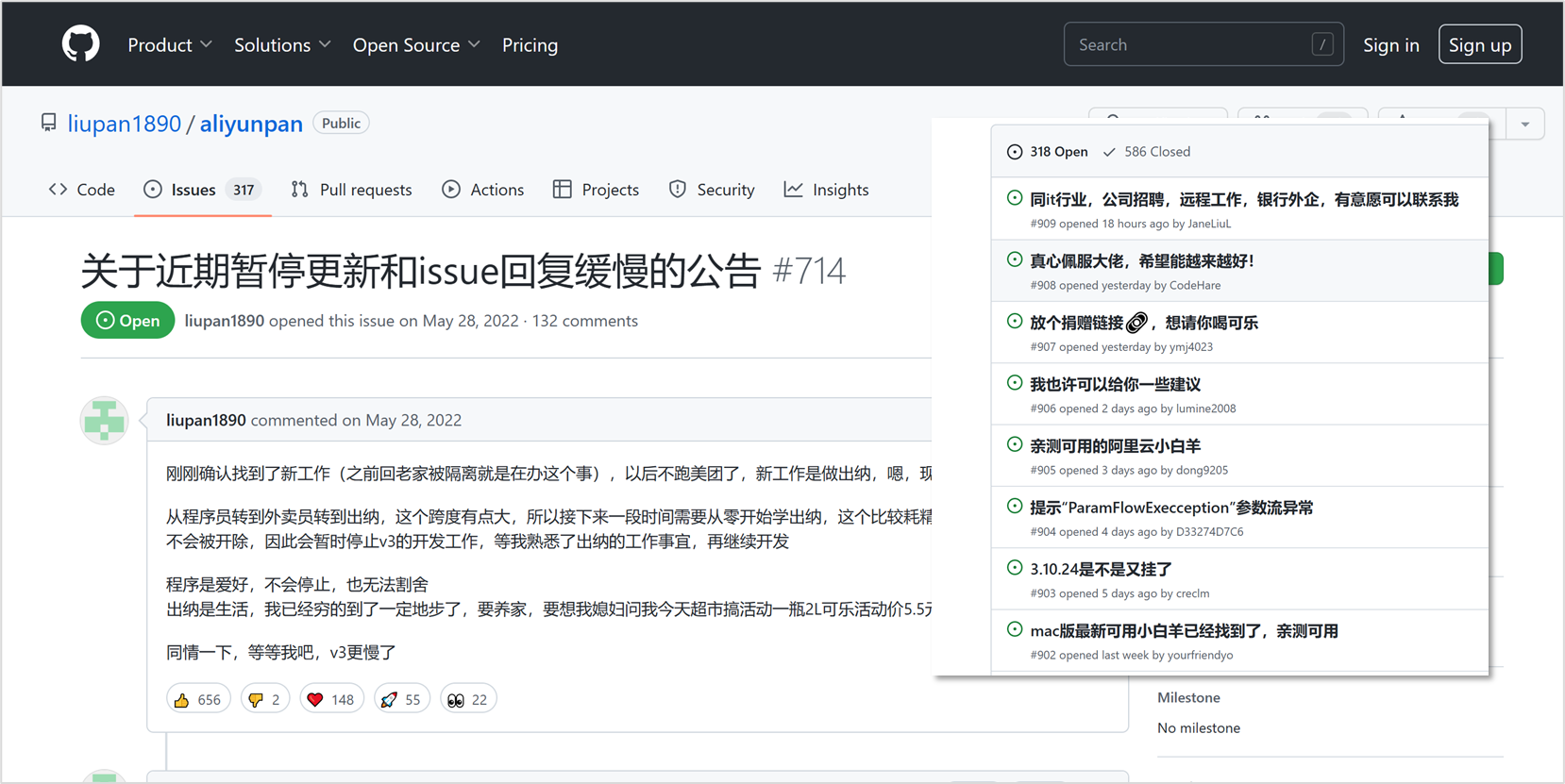Click open-issue icon of issue #905
Screen dimensions: 1565x784
[x=1015, y=444]
